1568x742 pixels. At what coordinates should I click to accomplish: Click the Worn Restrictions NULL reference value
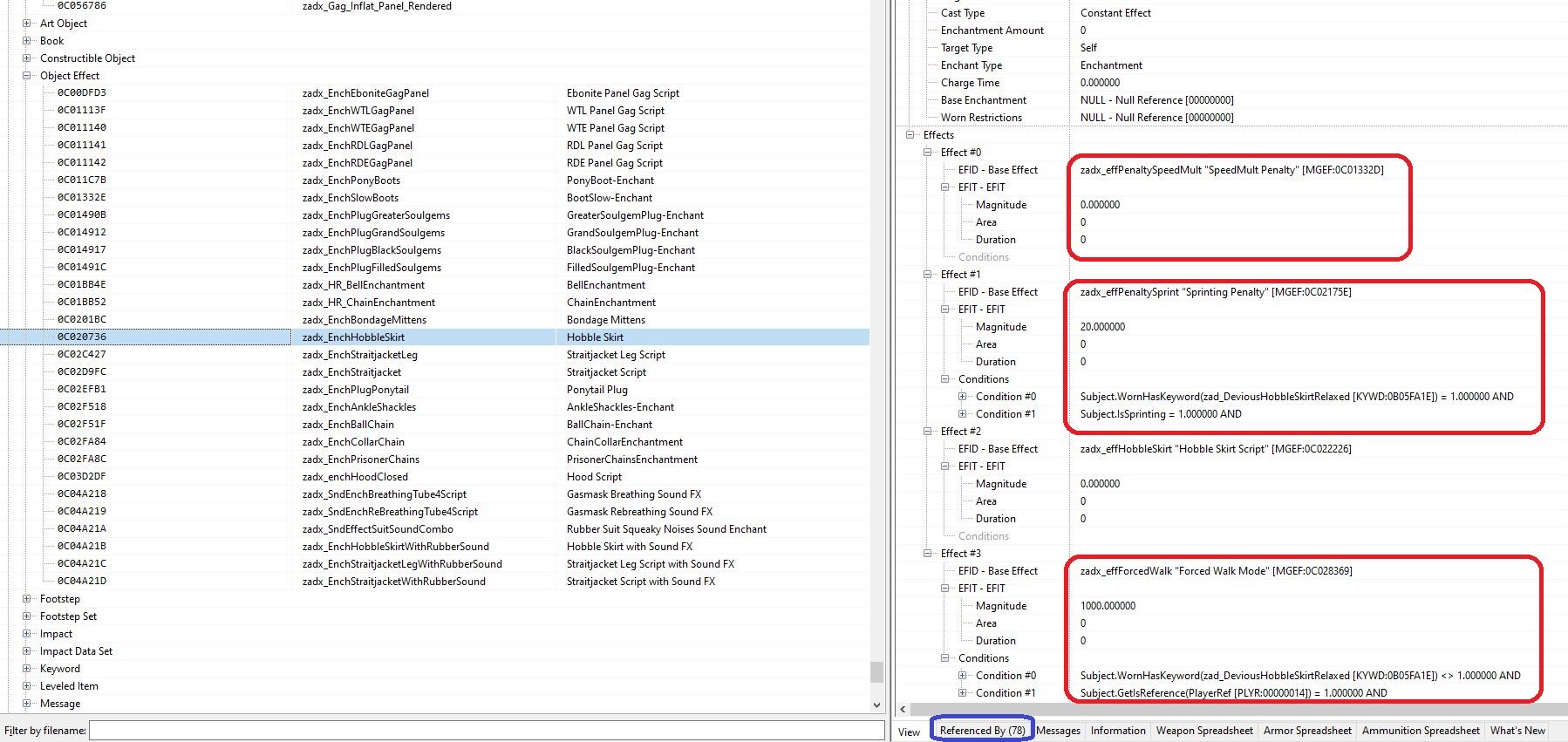[1156, 118]
